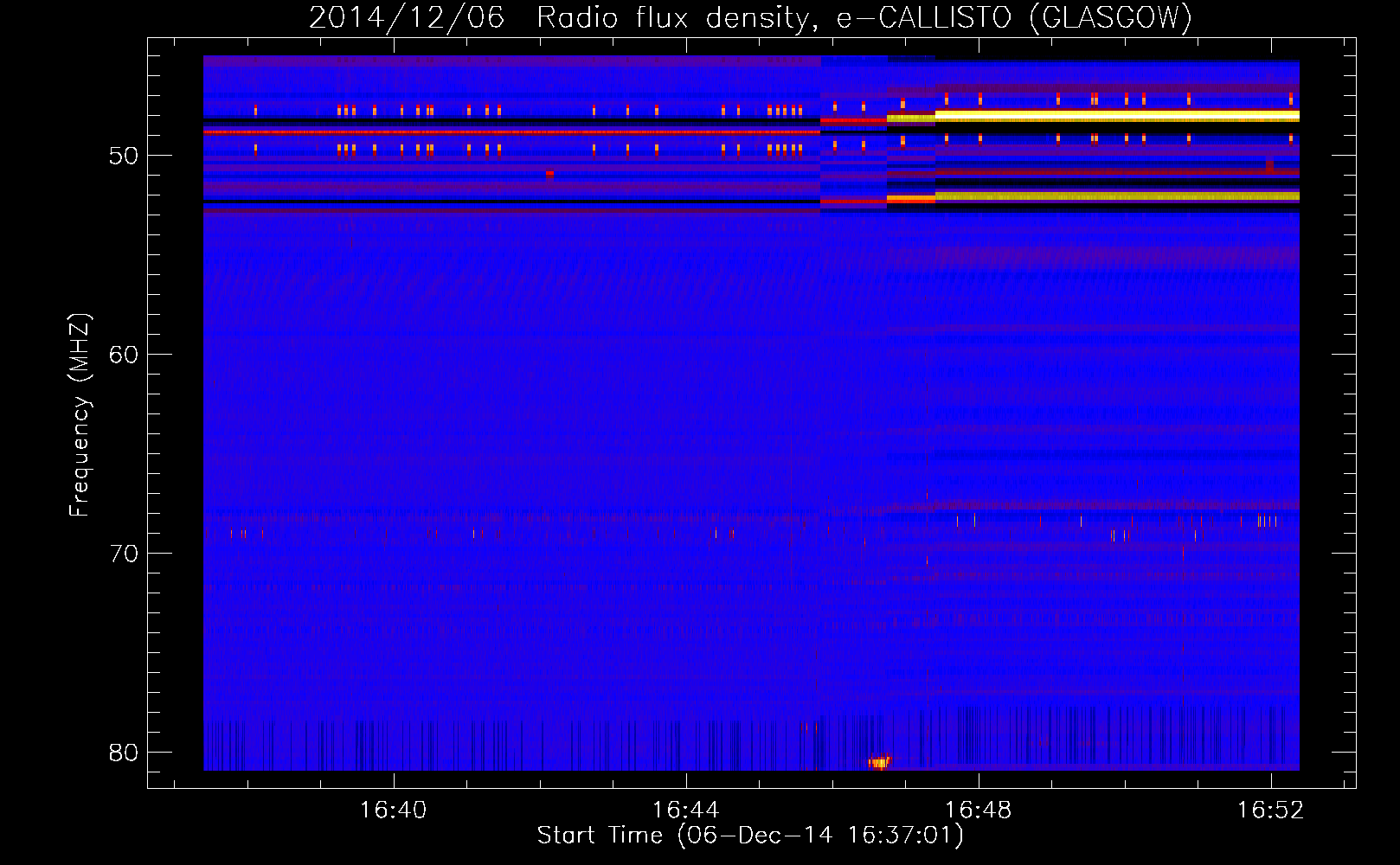
Task: Click the small red spot near 51 MHz
Action: 549,174
